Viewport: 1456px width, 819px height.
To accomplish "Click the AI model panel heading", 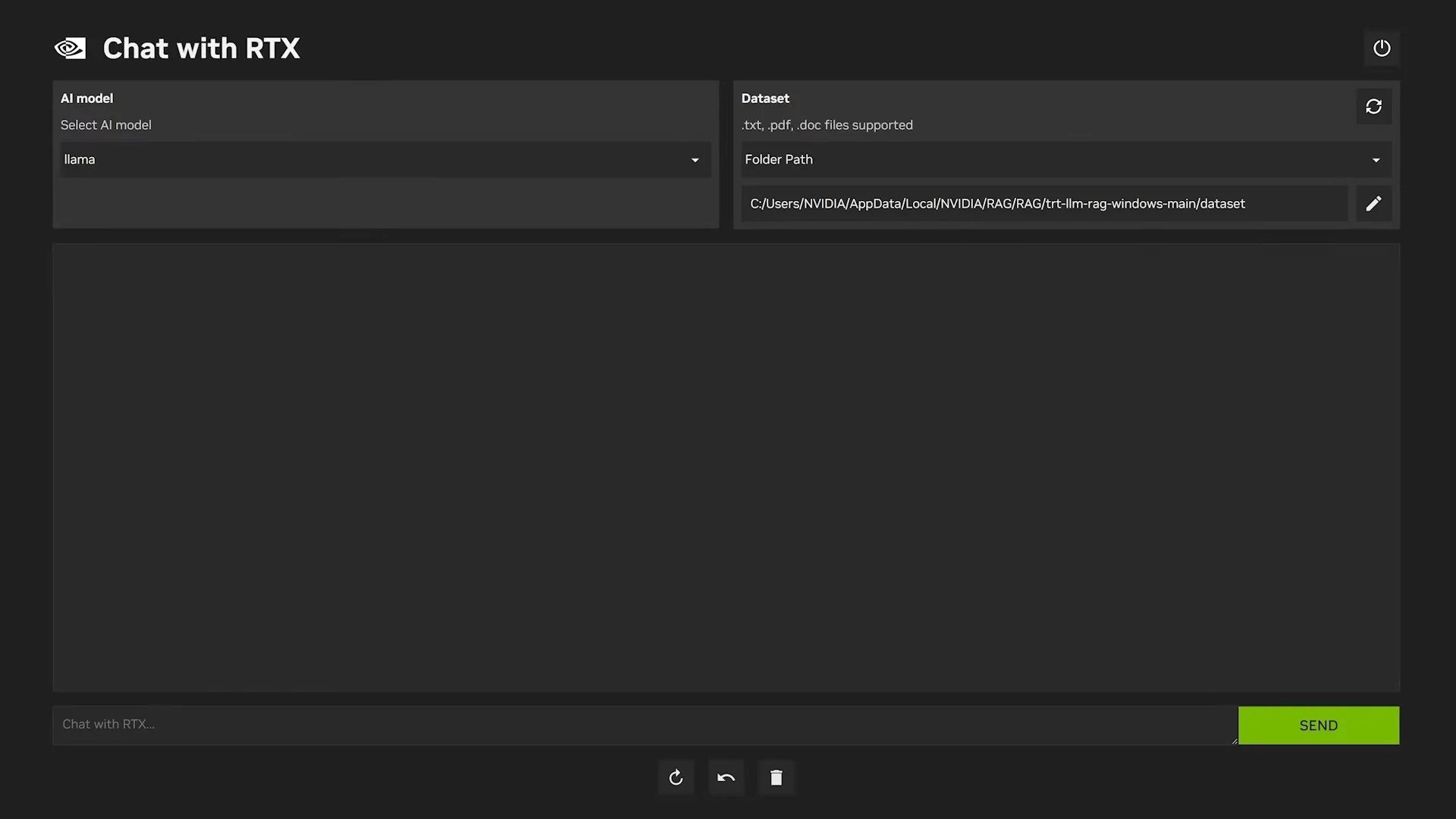I will point(86,99).
